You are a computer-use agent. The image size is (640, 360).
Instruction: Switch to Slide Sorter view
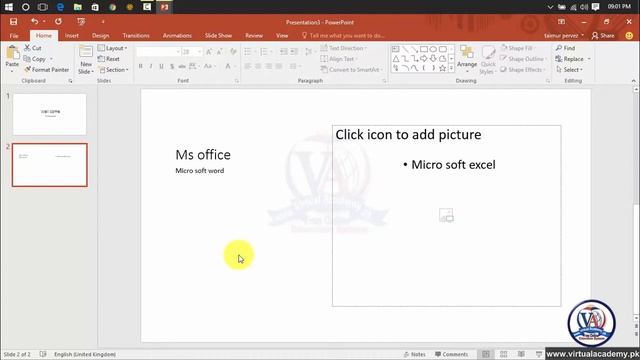(504, 354)
